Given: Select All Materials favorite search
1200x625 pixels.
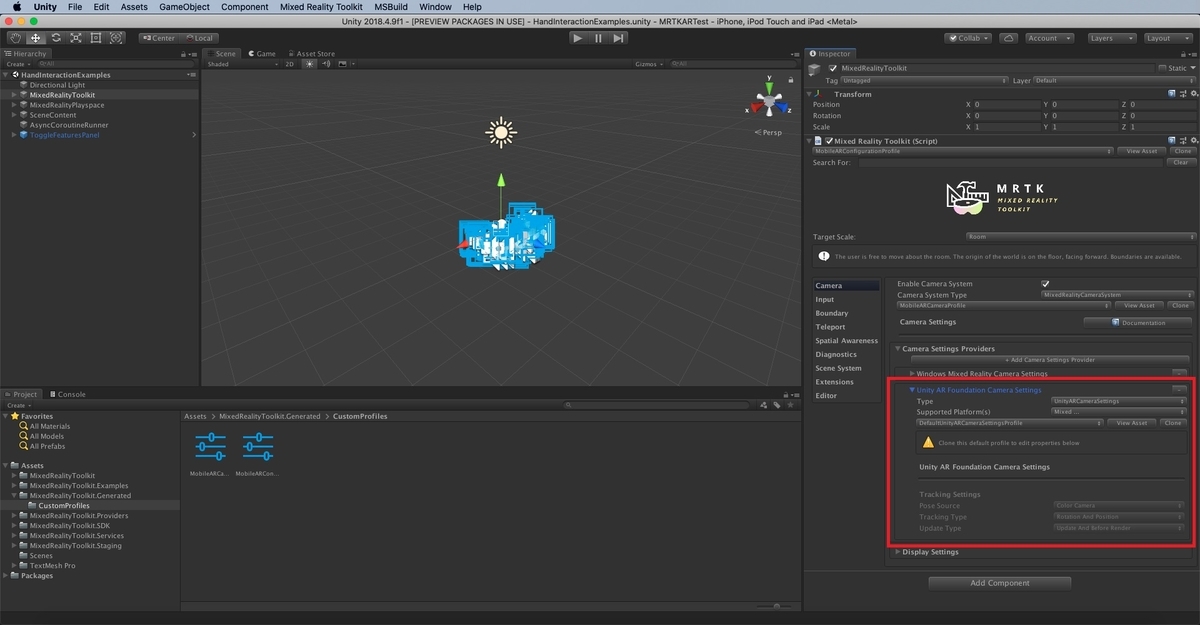Looking at the screenshot, I should [49, 426].
